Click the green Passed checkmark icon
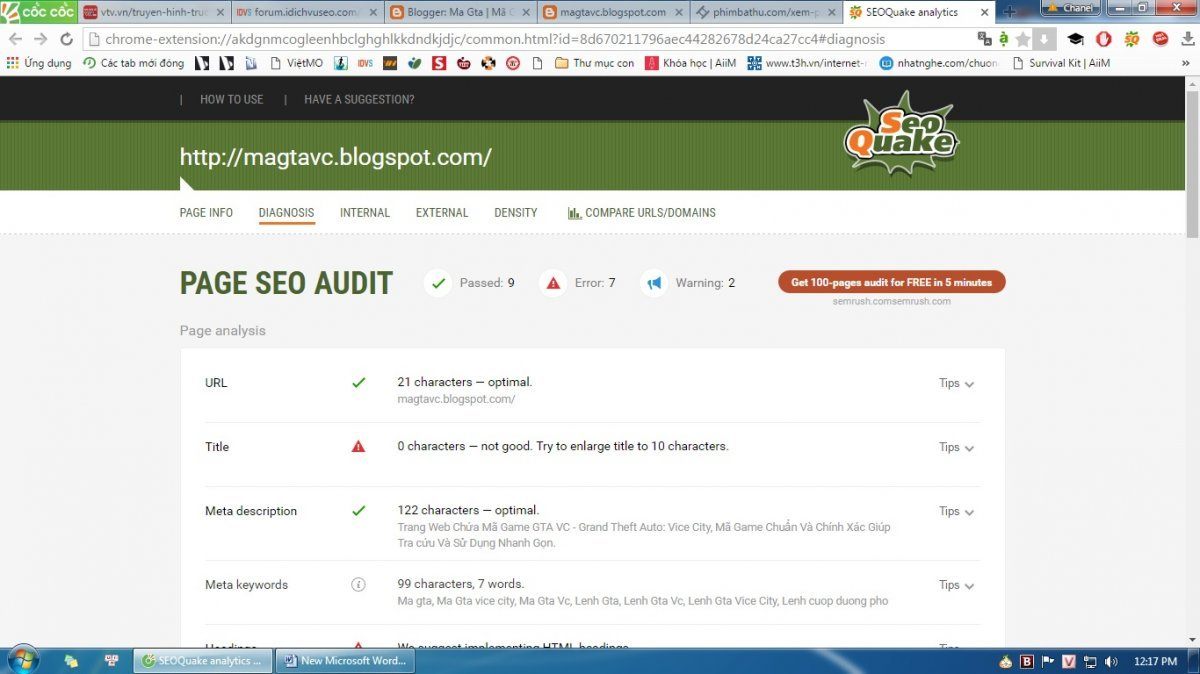1200x674 pixels. pos(437,283)
